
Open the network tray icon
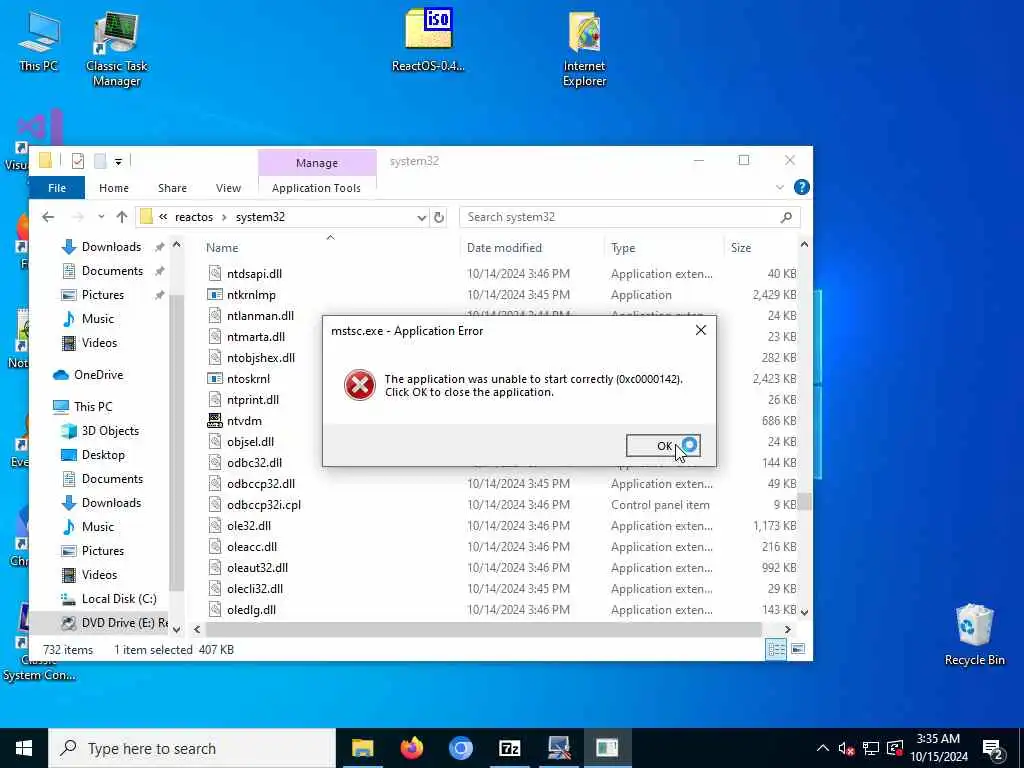[x=871, y=748]
